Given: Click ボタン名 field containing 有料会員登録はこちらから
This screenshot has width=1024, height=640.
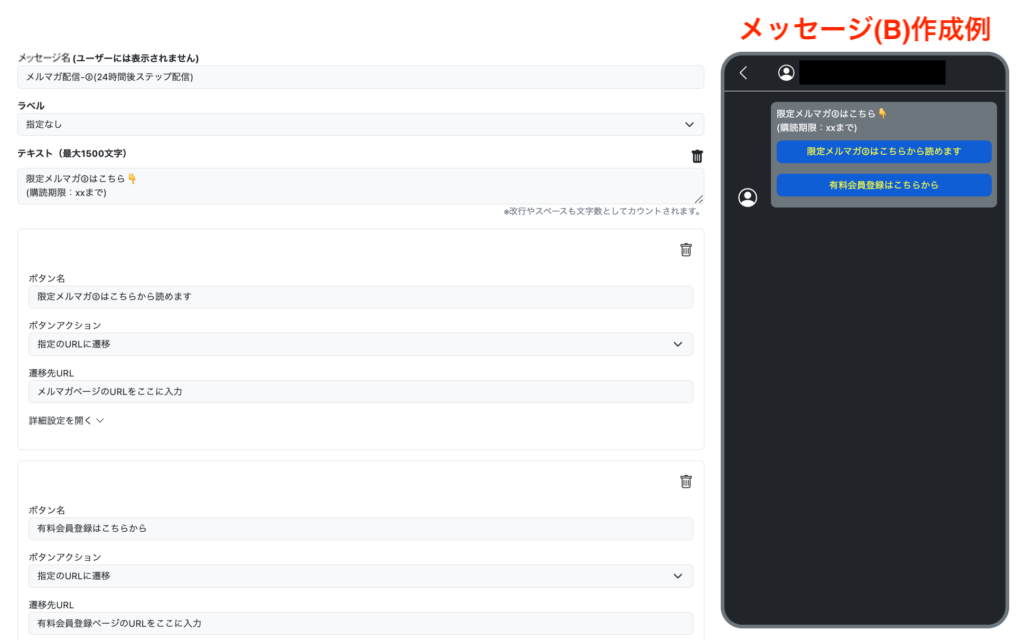Looking at the screenshot, I should point(360,528).
